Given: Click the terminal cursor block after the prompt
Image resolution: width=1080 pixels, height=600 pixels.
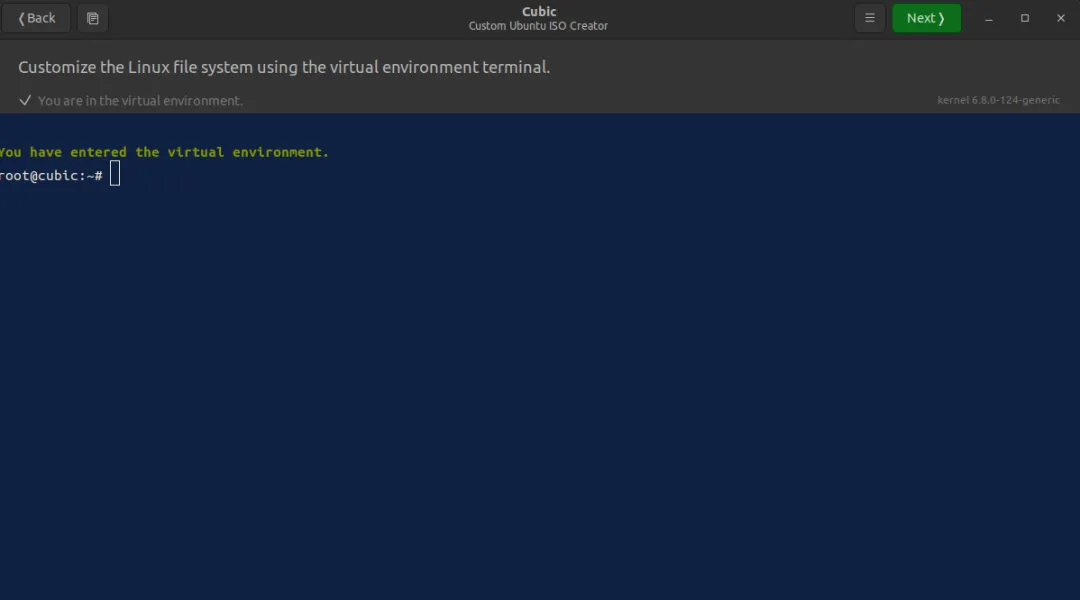Looking at the screenshot, I should [115, 174].
